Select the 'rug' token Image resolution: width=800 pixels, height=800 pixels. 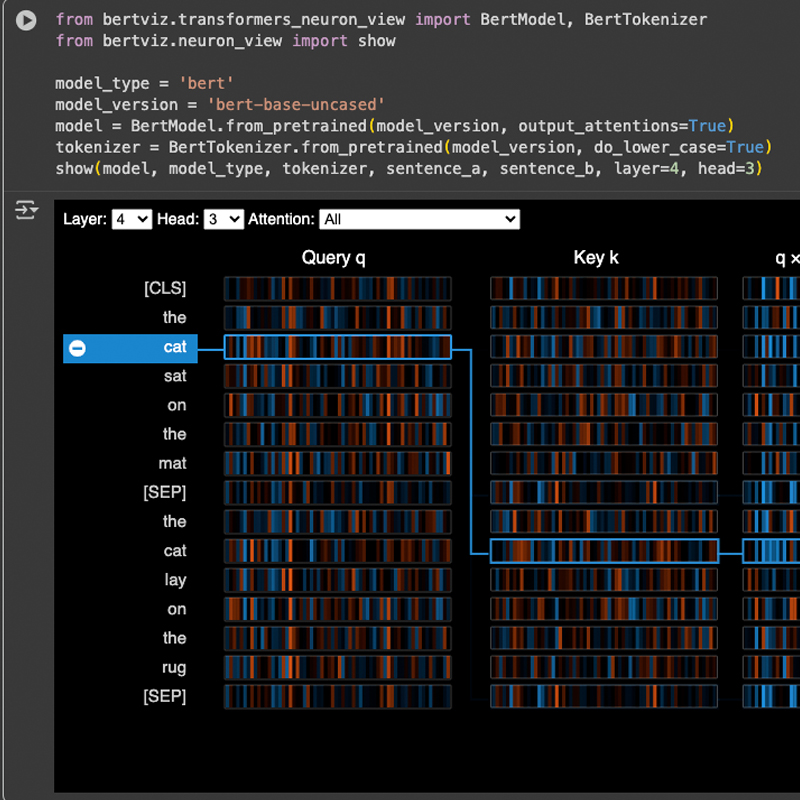tap(174, 667)
